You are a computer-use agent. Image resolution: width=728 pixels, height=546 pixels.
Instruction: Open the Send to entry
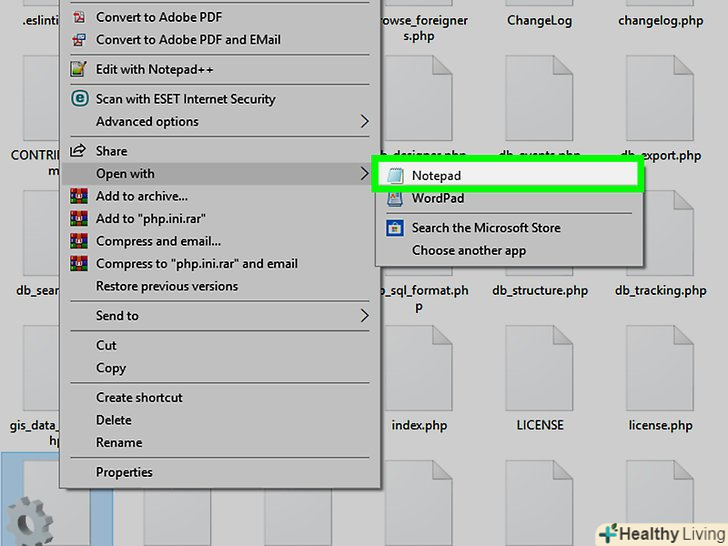click(x=220, y=316)
